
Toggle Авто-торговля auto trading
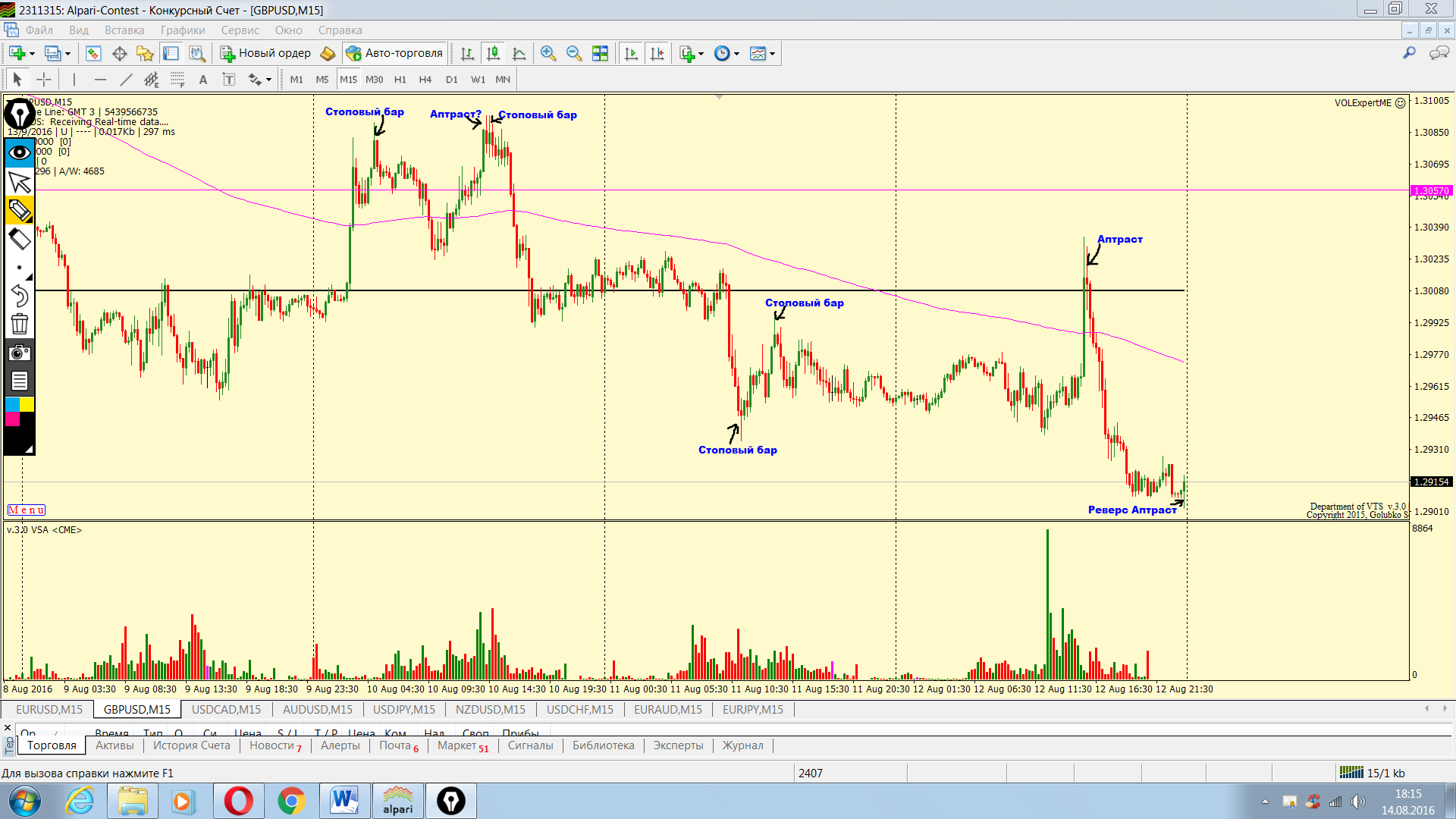(394, 53)
